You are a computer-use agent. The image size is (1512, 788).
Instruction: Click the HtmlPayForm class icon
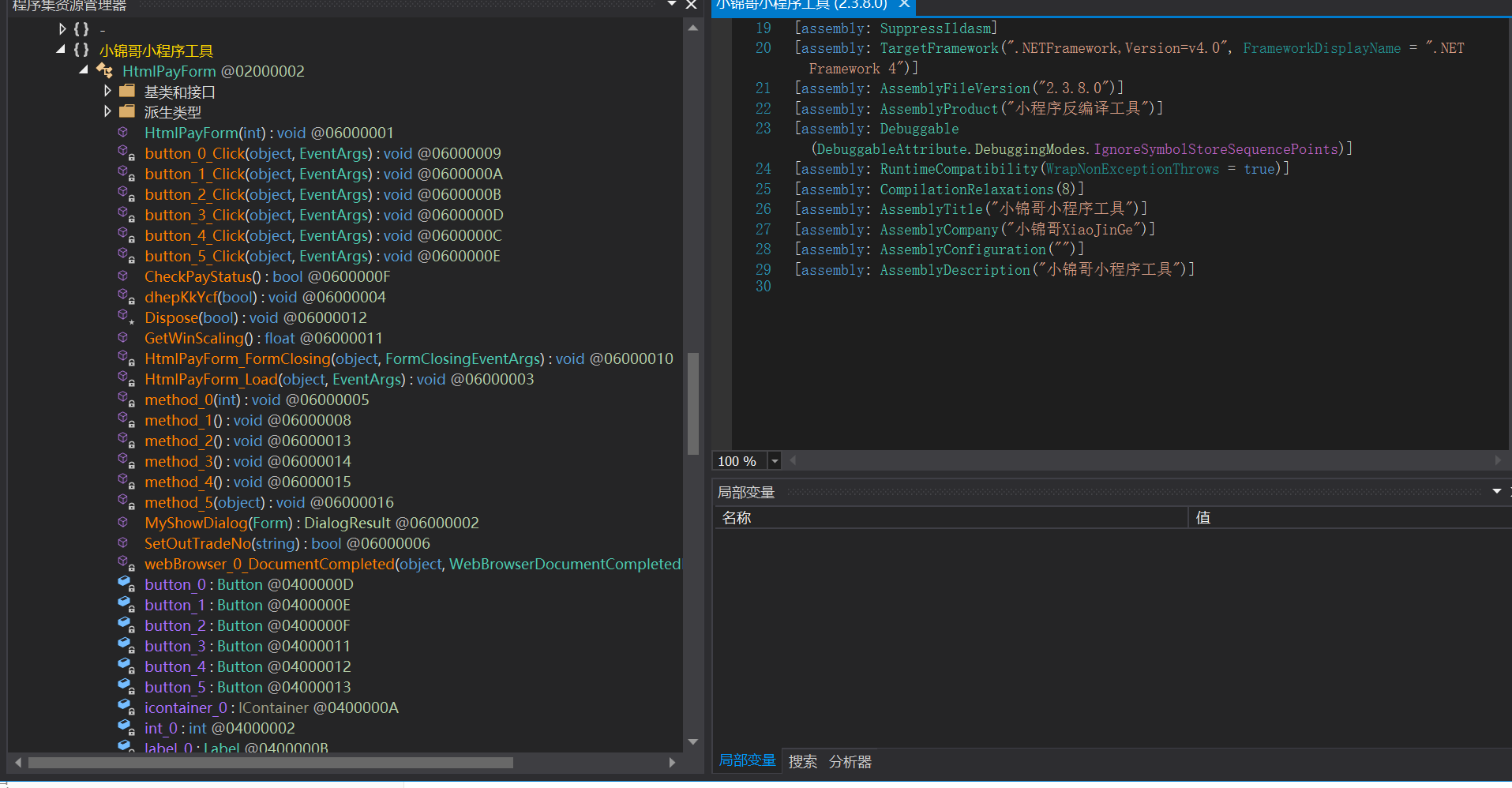(104, 71)
